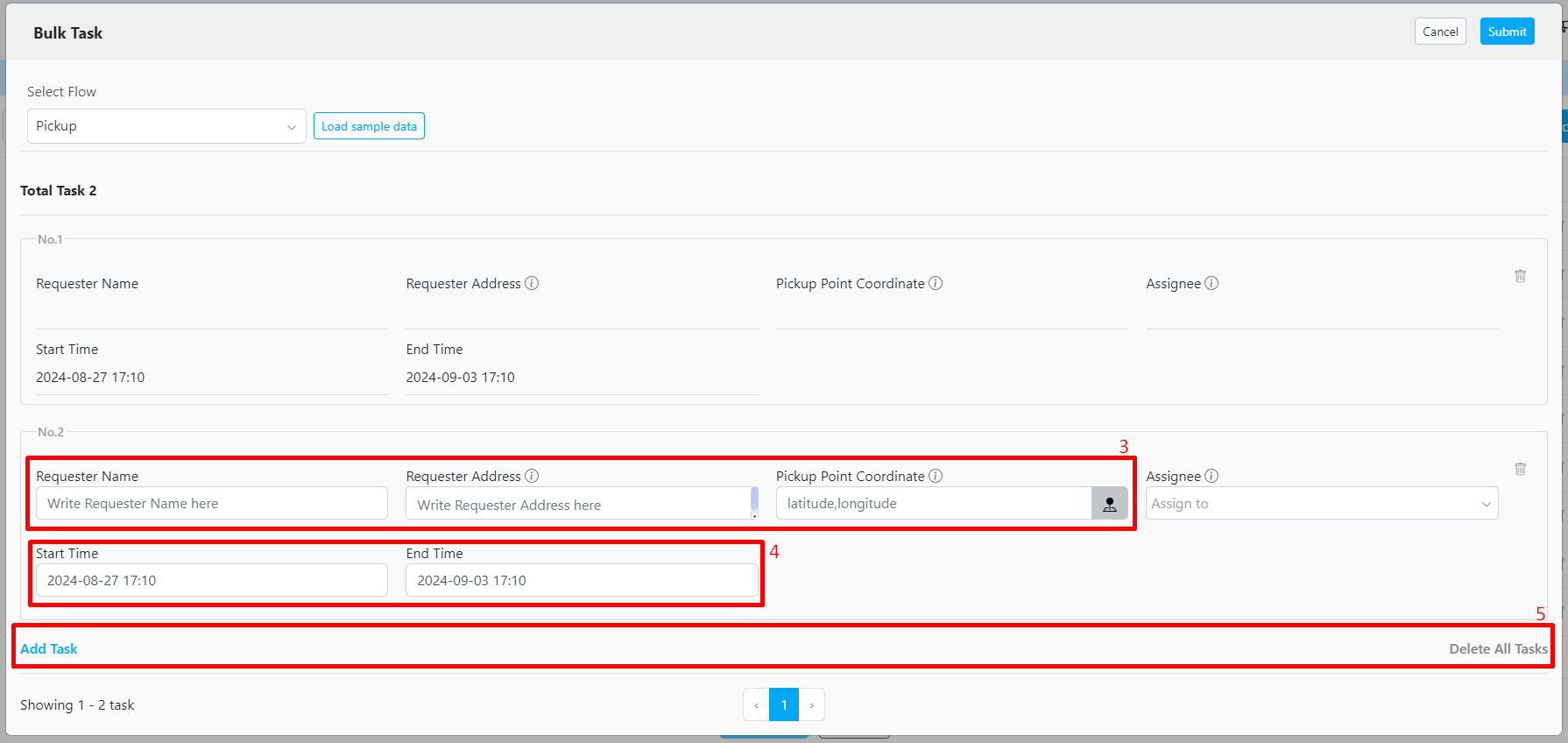Go to the next pagination page arrow

(812, 704)
